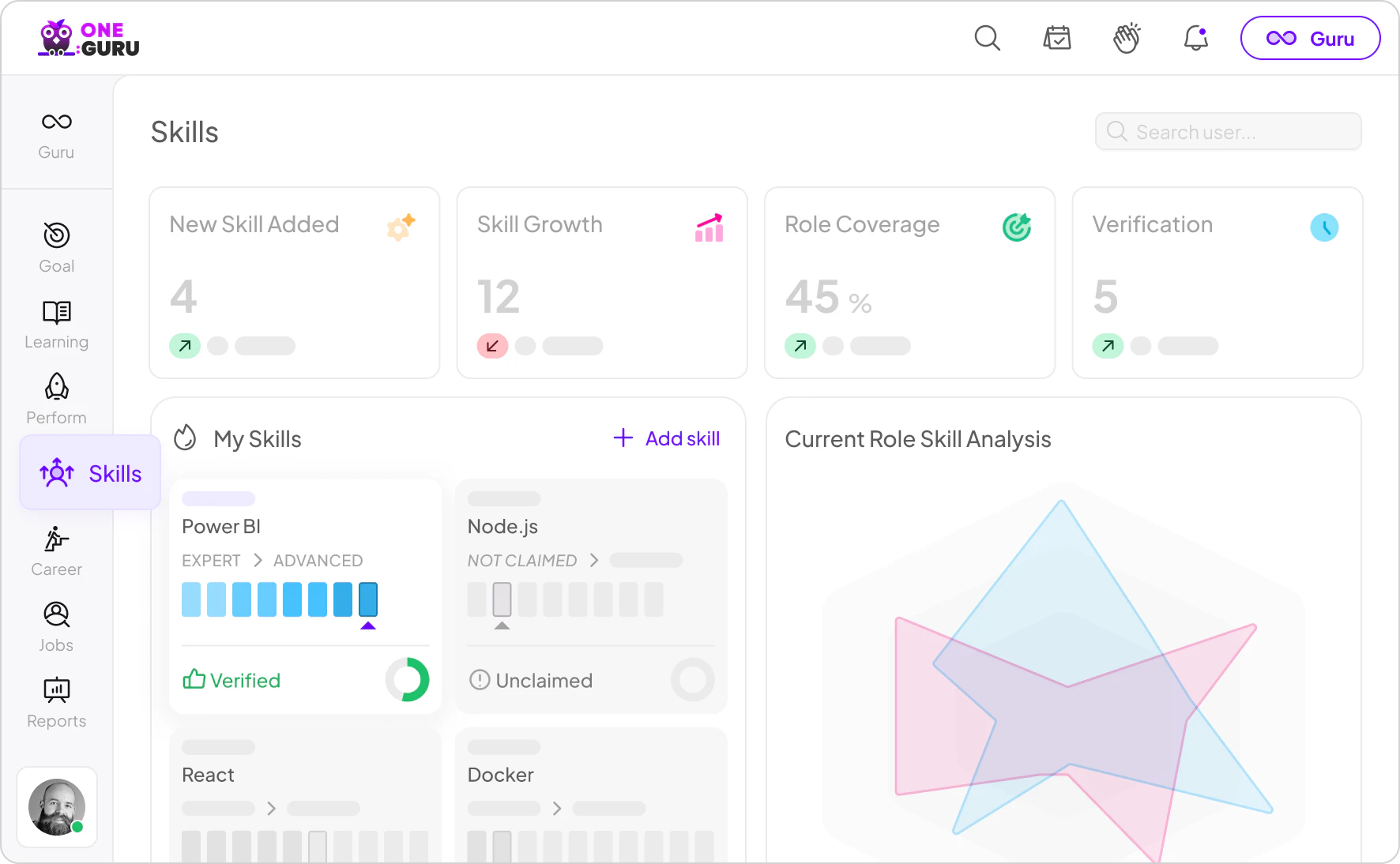Click the Verified status on Power BI
The height and width of the screenshot is (864, 1400).
[x=231, y=680]
